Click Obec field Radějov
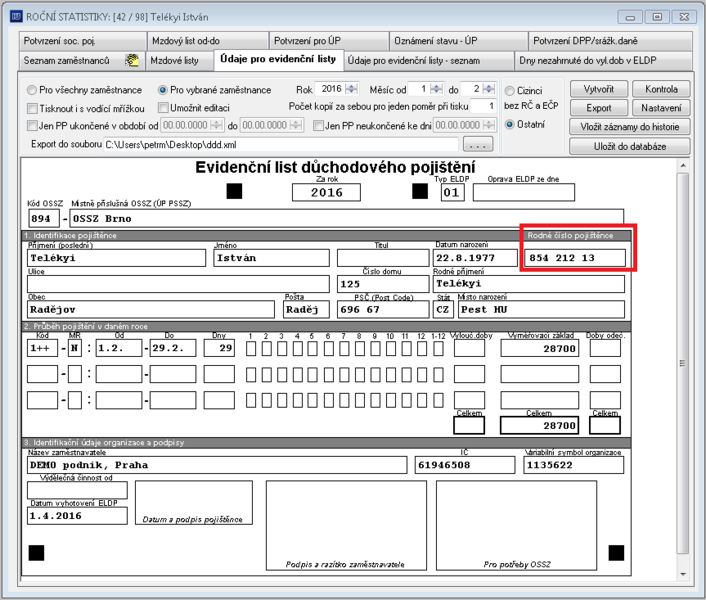Viewport: 706px width, 600px height. pyautogui.click(x=151, y=310)
